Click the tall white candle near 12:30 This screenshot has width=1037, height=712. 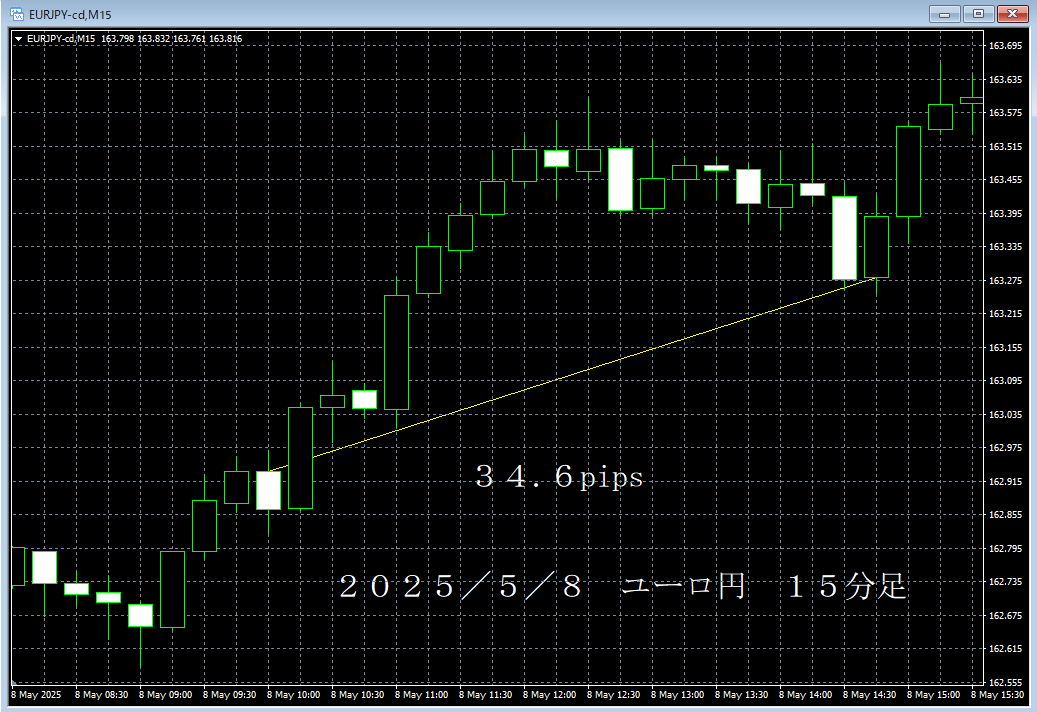620,179
